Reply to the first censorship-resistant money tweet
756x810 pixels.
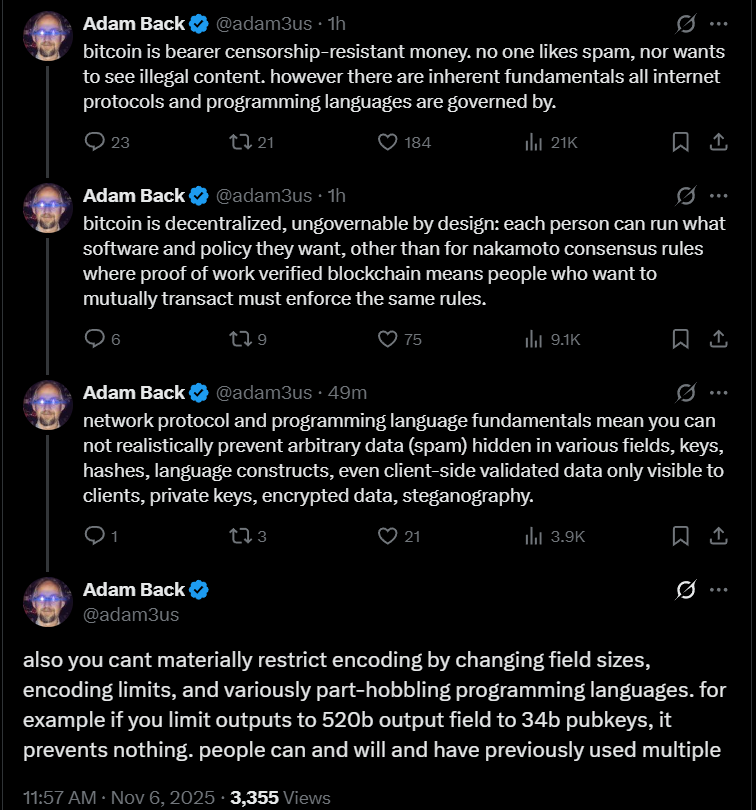[x=95, y=142]
